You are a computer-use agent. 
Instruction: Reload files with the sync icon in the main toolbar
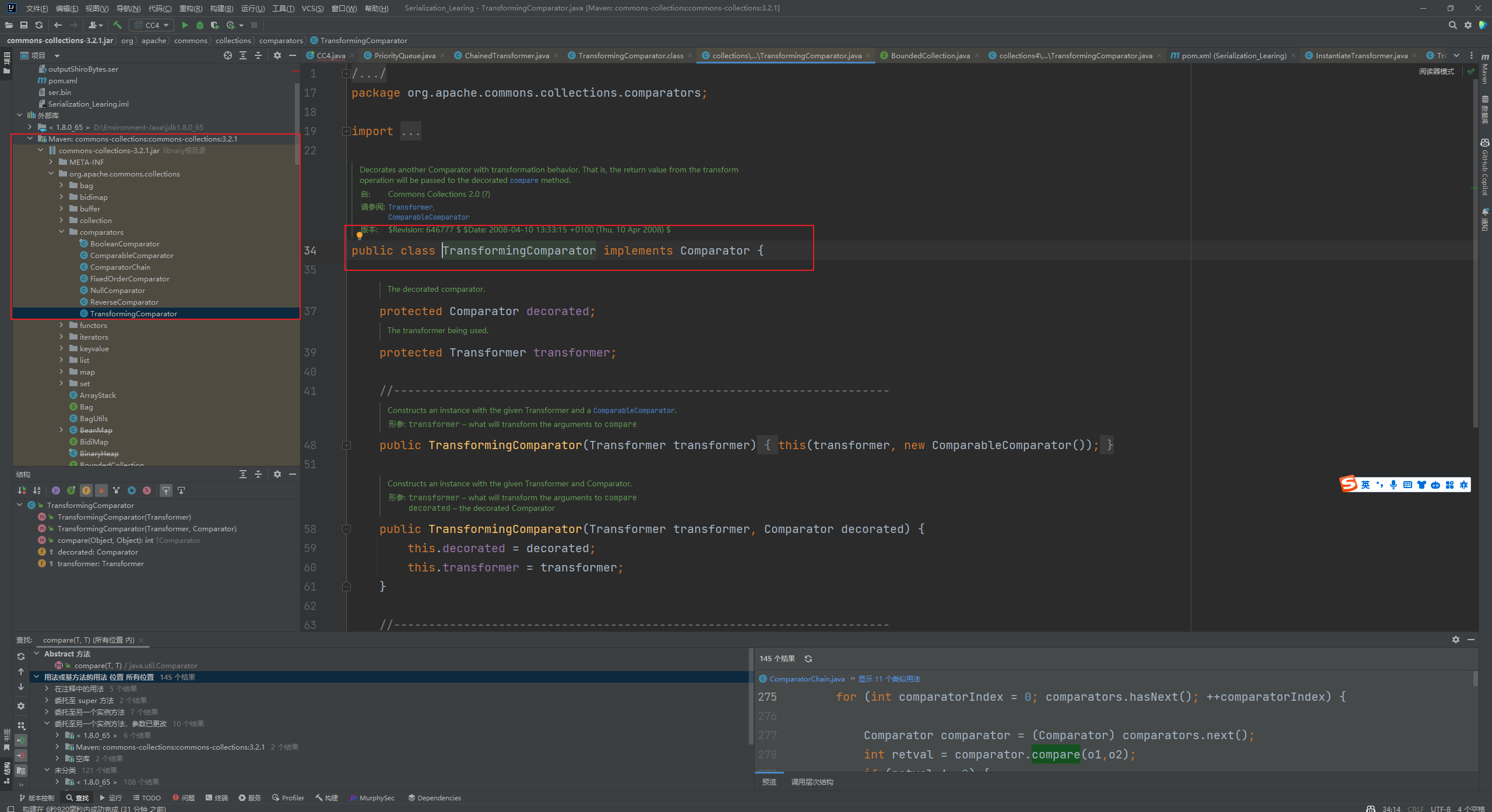(x=39, y=25)
